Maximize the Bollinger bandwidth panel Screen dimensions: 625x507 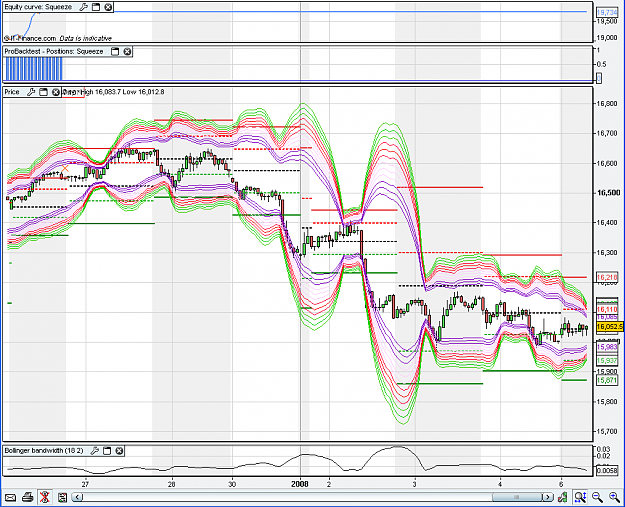106,451
